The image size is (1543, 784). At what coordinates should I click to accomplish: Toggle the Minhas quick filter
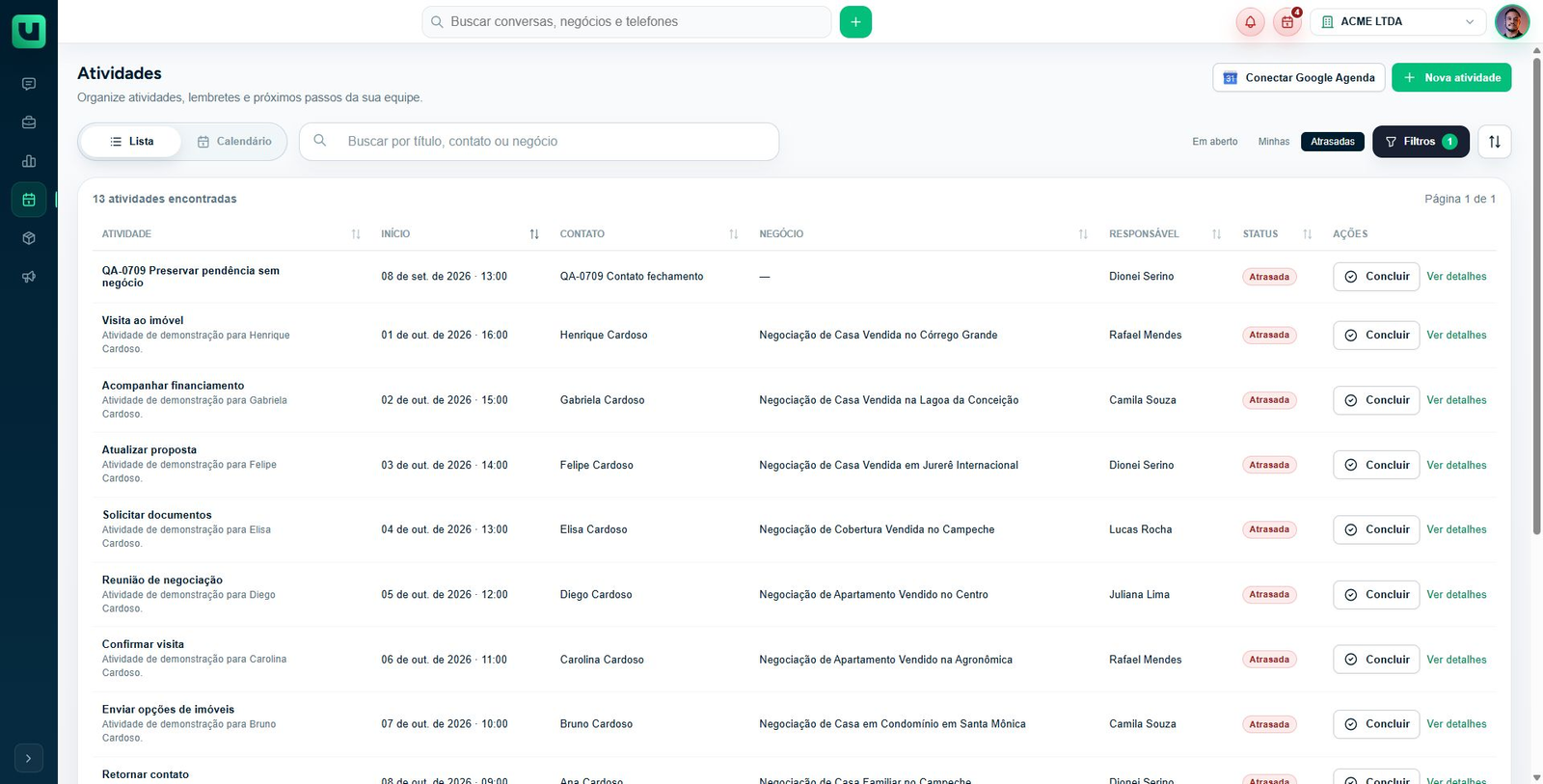tap(1274, 142)
